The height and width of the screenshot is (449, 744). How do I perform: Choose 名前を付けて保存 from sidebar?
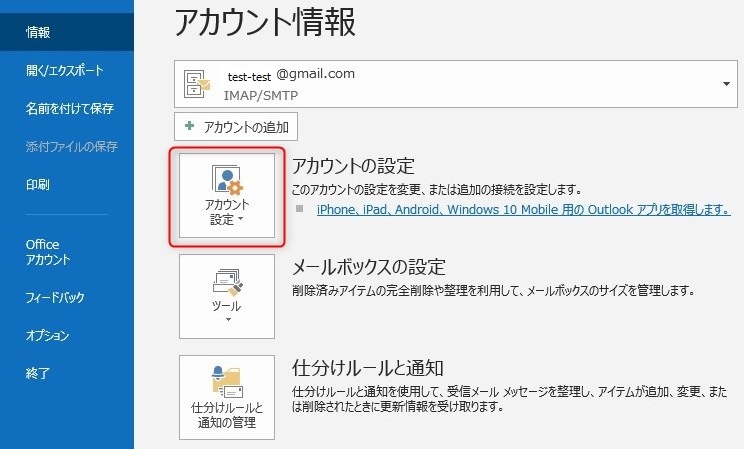pos(69,108)
